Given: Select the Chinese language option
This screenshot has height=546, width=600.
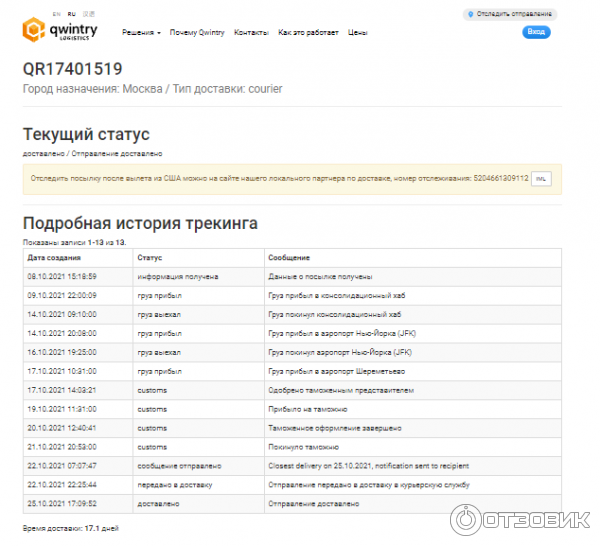Looking at the screenshot, I should point(86,15).
